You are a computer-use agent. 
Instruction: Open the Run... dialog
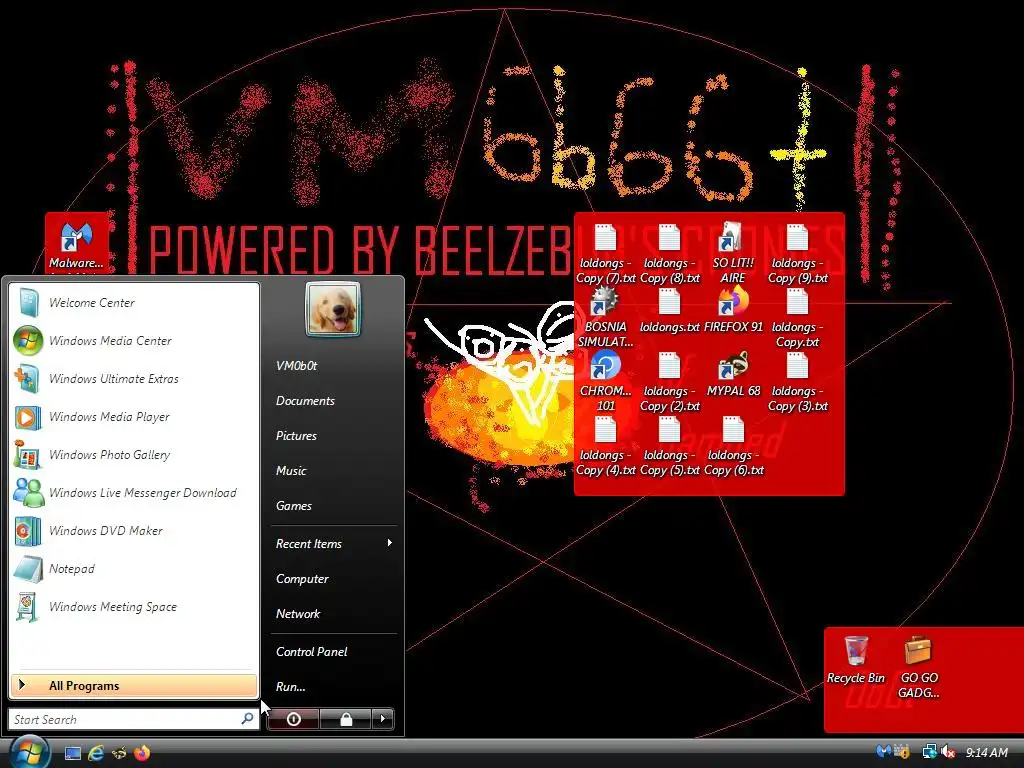333,687
